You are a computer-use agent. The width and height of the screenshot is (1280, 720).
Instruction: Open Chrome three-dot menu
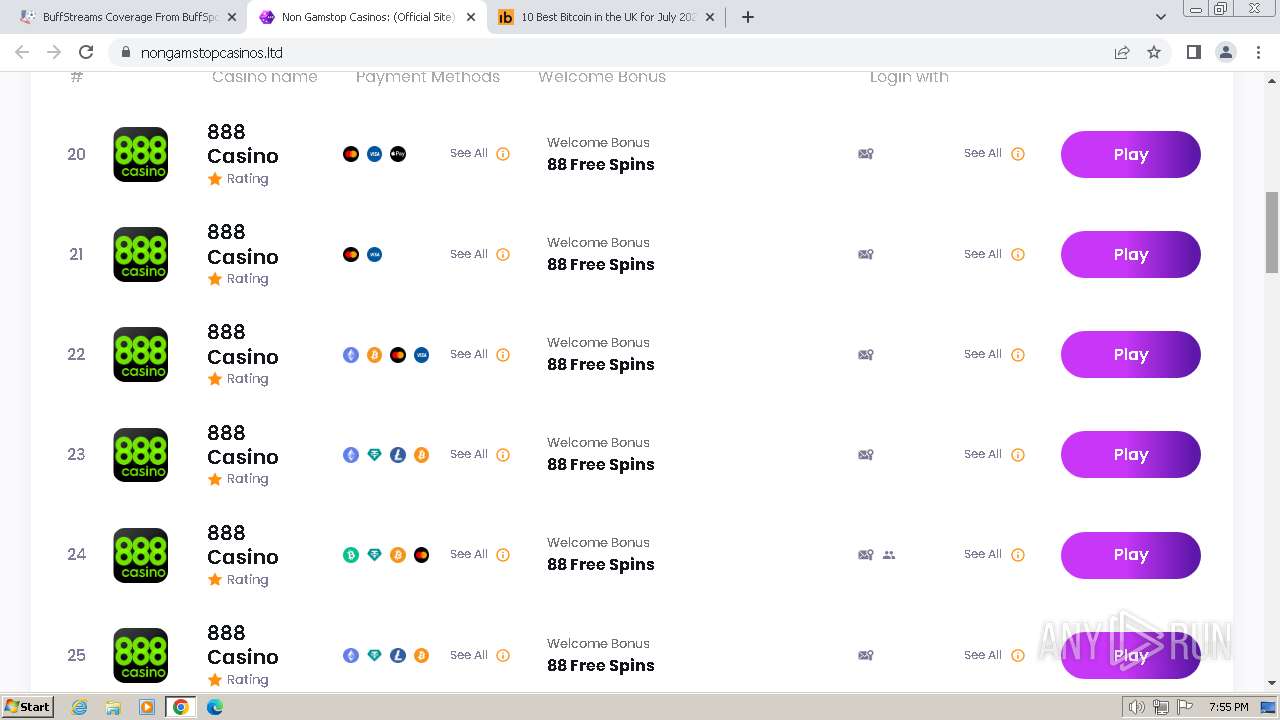coord(1258,52)
